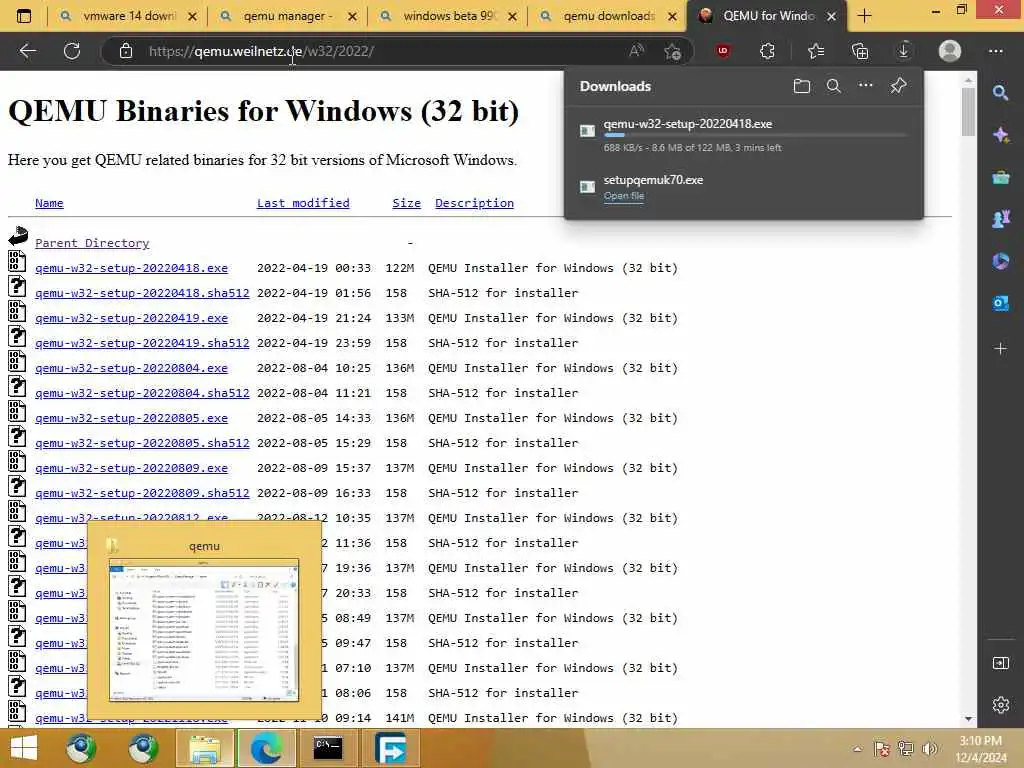Pin the Downloads panel
The image size is (1024, 768).
point(899,86)
